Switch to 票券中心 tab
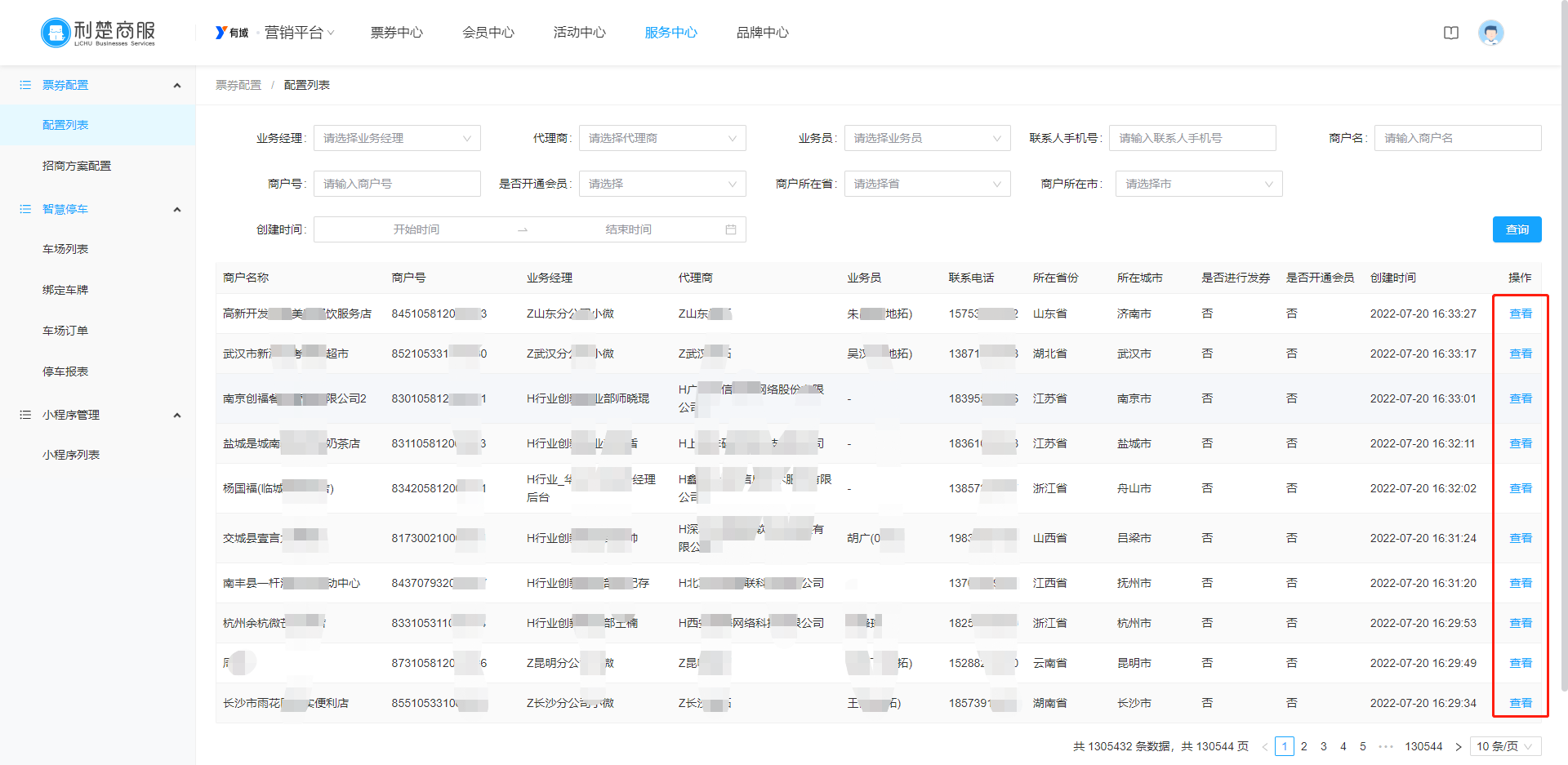1568x765 pixels. coord(397,33)
